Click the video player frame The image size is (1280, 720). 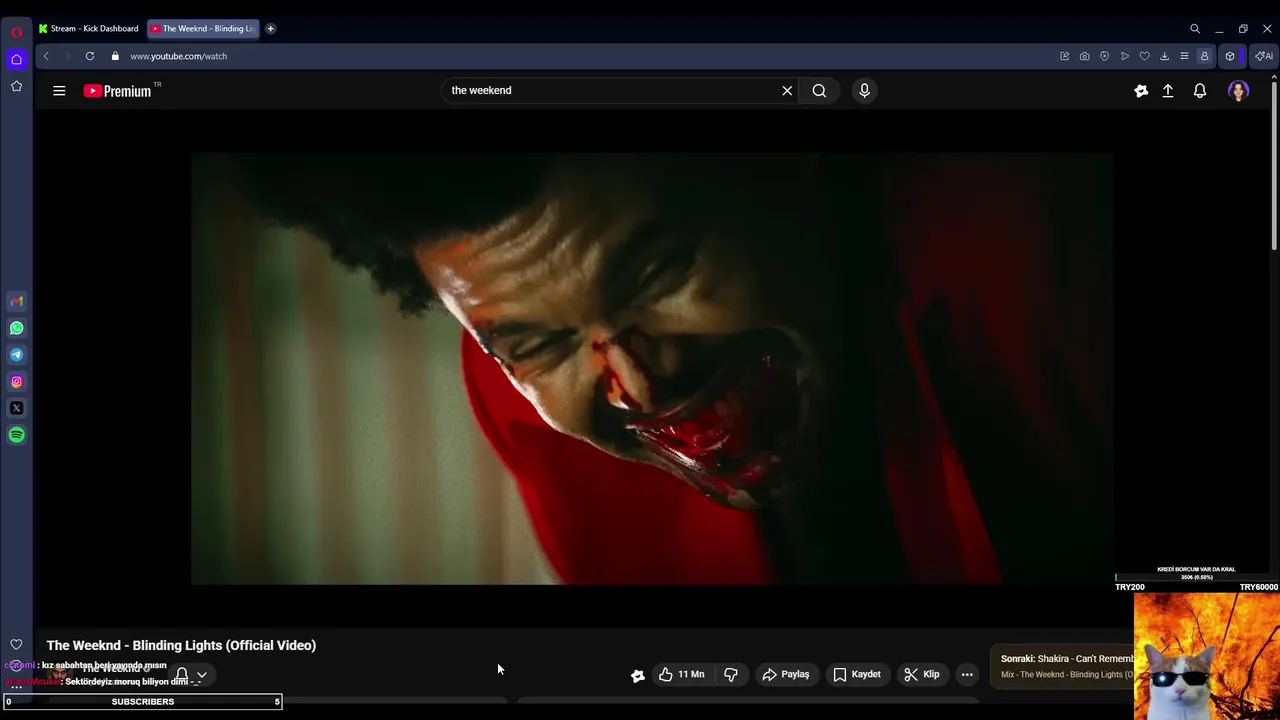tap(652, 368)
